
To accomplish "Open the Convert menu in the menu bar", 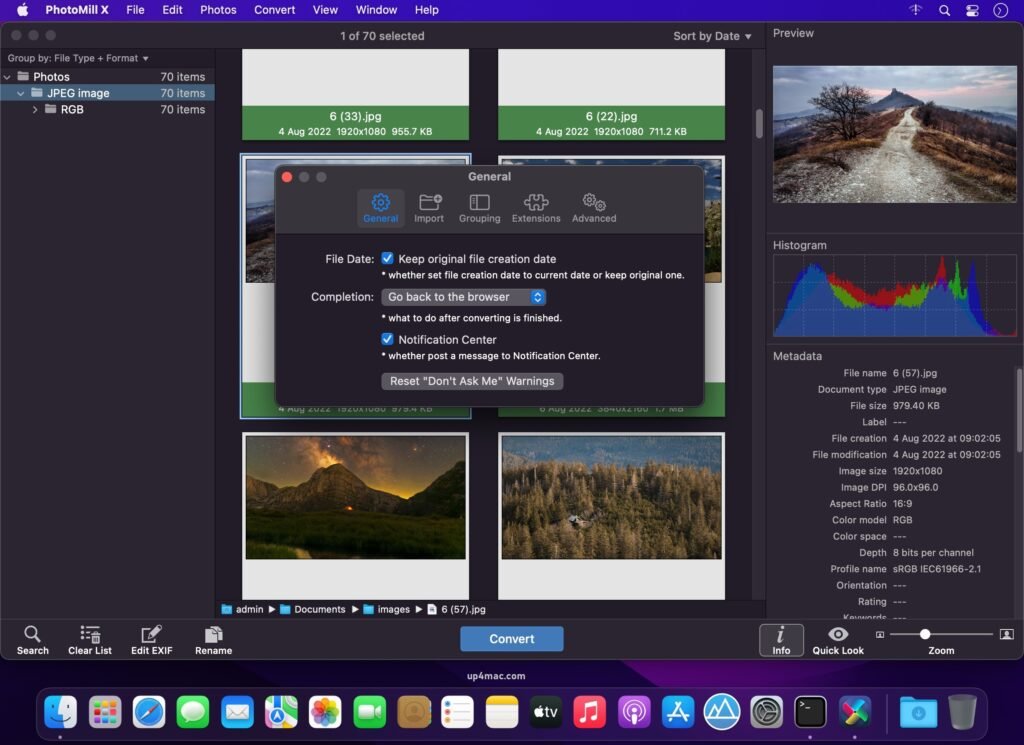I will (274, 10).
